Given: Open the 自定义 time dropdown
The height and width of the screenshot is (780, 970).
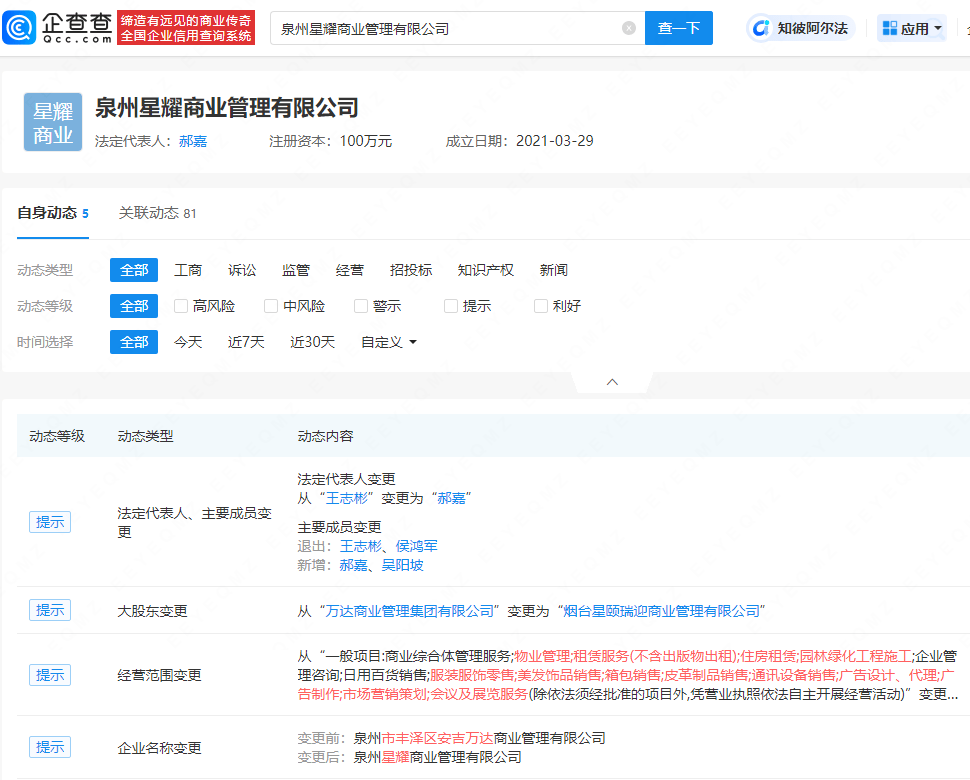Looking at the screenshot, I should (x=388, y=342).
